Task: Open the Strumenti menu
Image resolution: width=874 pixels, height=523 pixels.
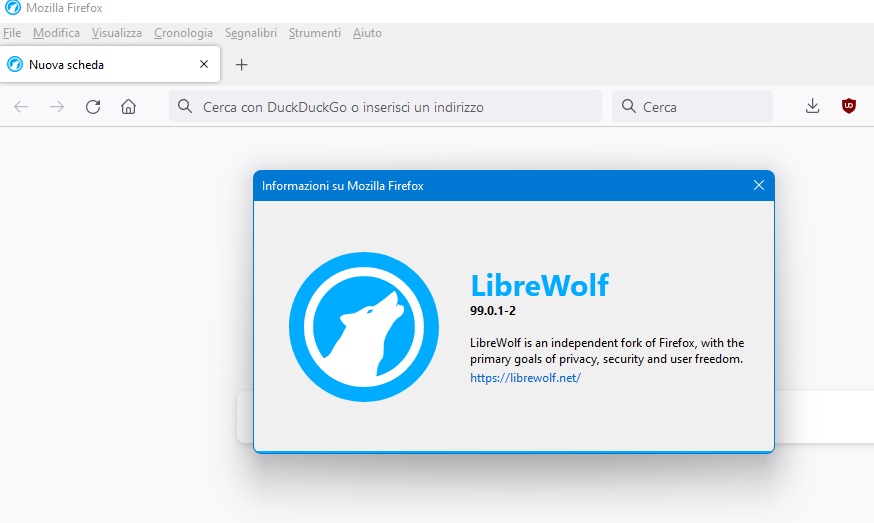Action: click(314, 33)
